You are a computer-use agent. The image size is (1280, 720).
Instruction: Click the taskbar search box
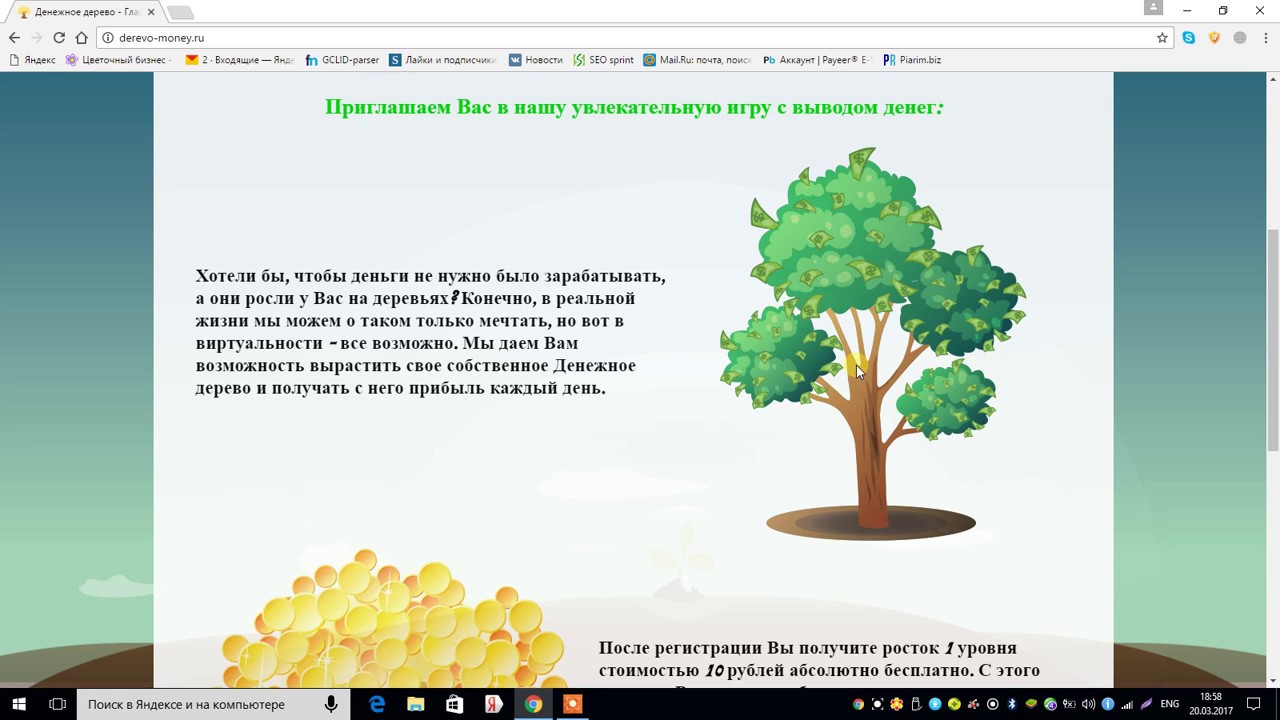213,704
